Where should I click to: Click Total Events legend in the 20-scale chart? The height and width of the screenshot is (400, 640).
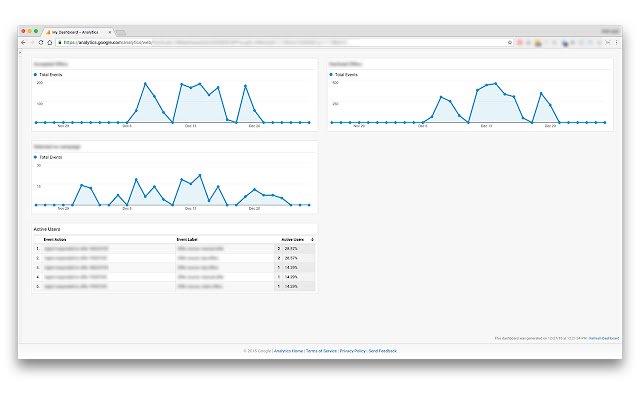(x=48, y=157)
